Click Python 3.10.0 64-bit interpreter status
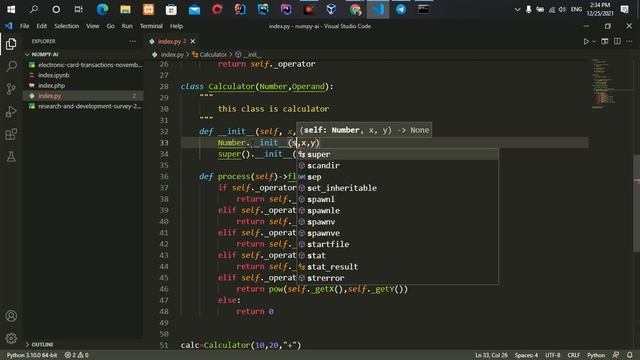 (x=32, y=355)
